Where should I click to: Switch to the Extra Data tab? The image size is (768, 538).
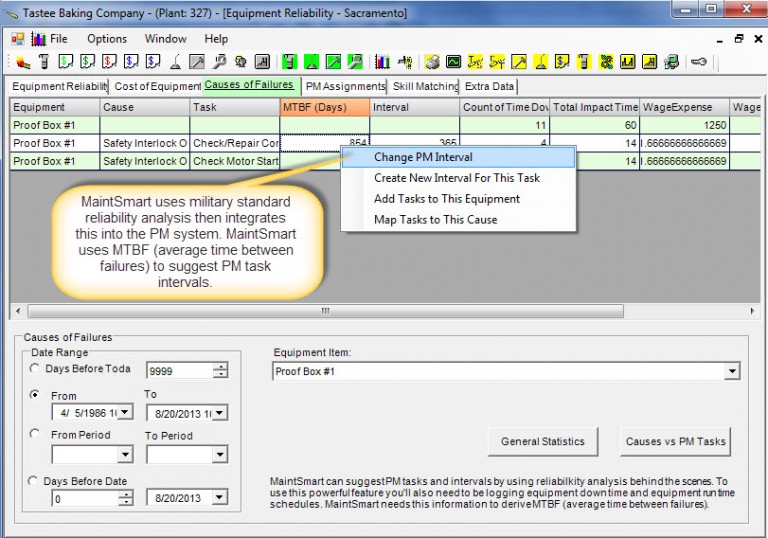pyautogui.click(x=489, y=86)
